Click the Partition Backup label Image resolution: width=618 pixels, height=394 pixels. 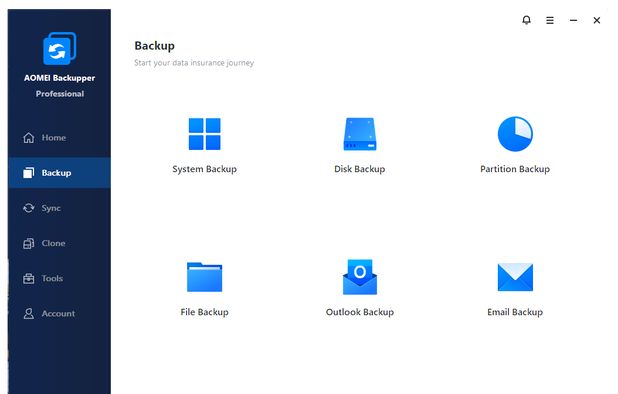point(515,169)
